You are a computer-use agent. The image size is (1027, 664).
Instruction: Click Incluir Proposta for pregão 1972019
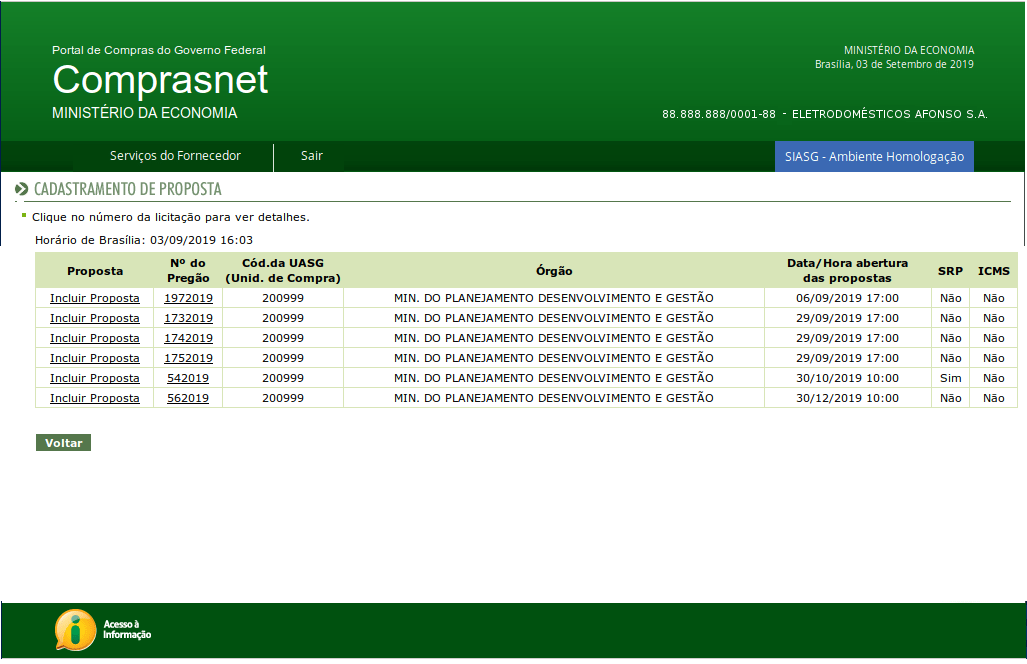[x=95, y=298]
